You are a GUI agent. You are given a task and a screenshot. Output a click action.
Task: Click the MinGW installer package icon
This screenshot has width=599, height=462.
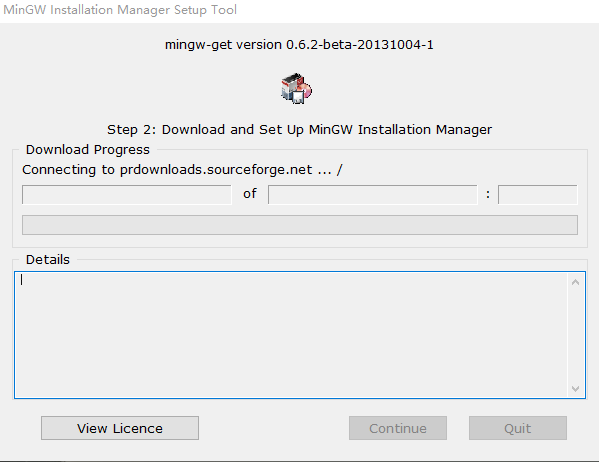pyautogui.click(x=296, y=88)
